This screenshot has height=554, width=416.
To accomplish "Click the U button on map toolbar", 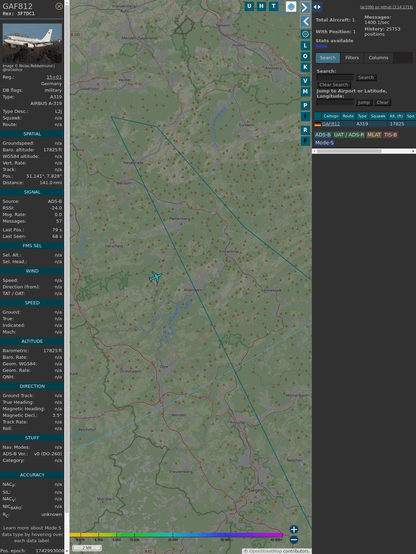I will coord(250,6).
